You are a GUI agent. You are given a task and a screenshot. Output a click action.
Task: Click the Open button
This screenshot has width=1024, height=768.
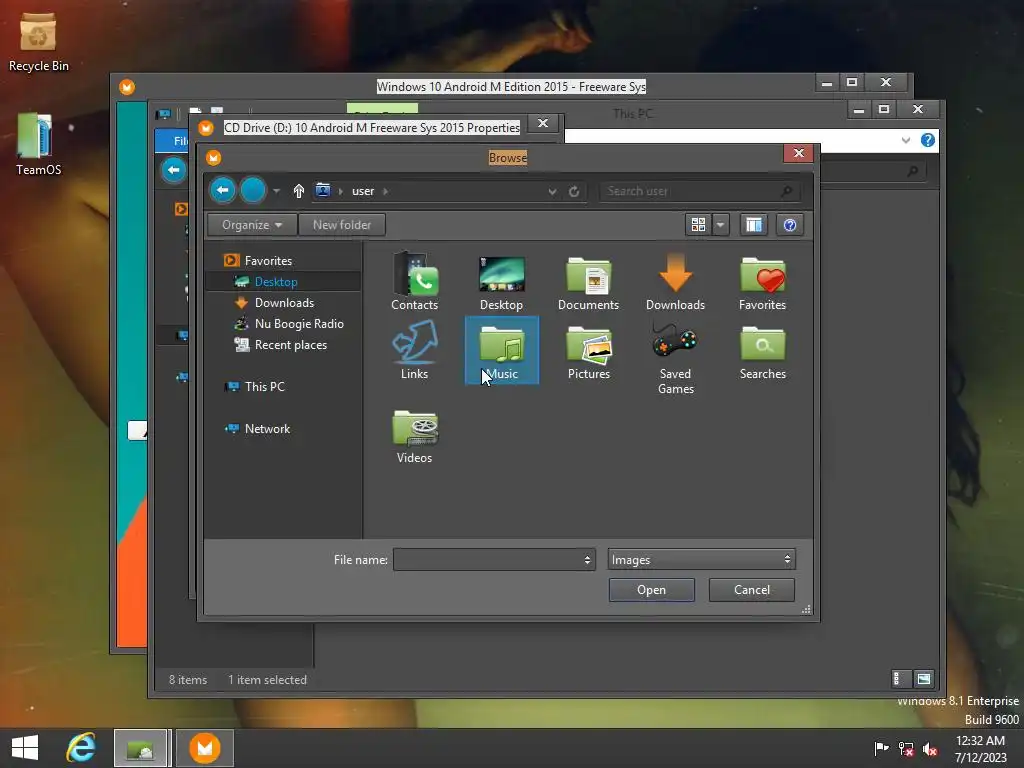[651, 590]
